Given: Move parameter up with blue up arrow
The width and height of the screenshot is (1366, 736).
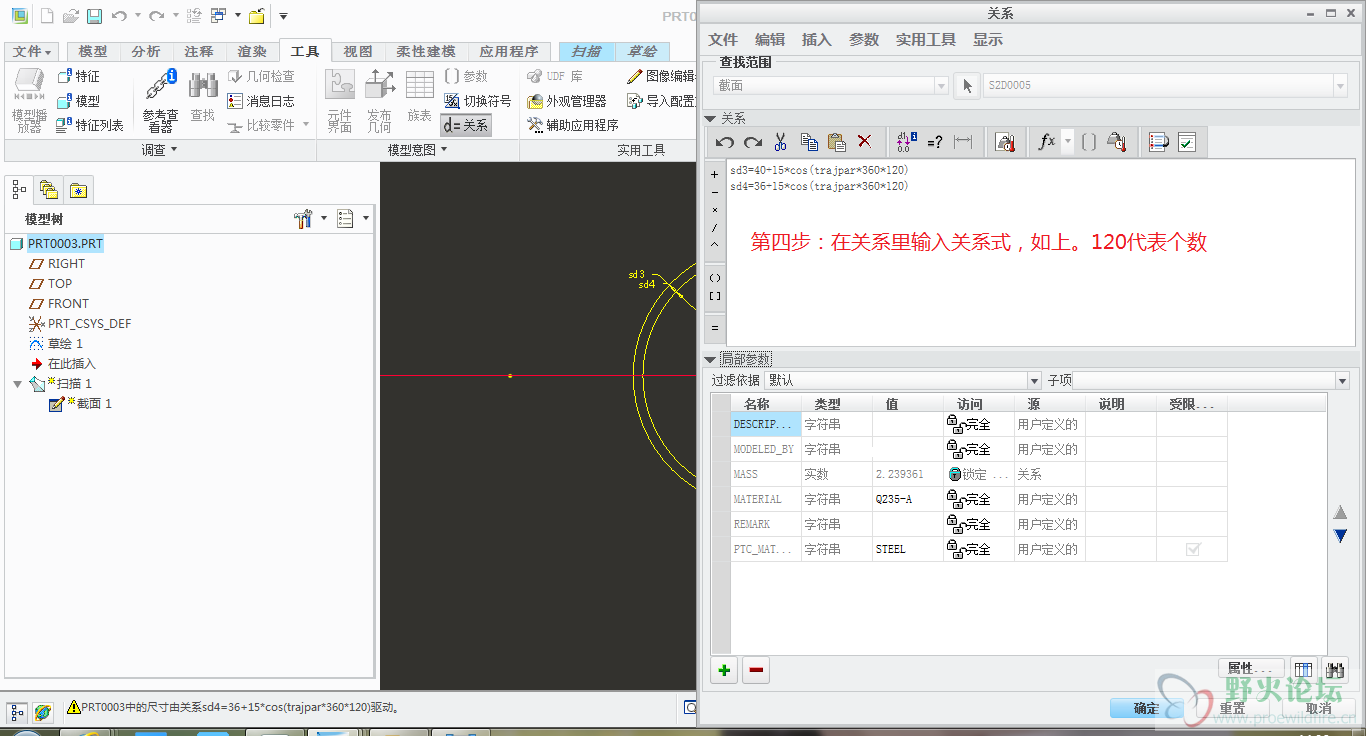Looking at the screenshot, I should pyautogui.click(x=1341, y=512).
